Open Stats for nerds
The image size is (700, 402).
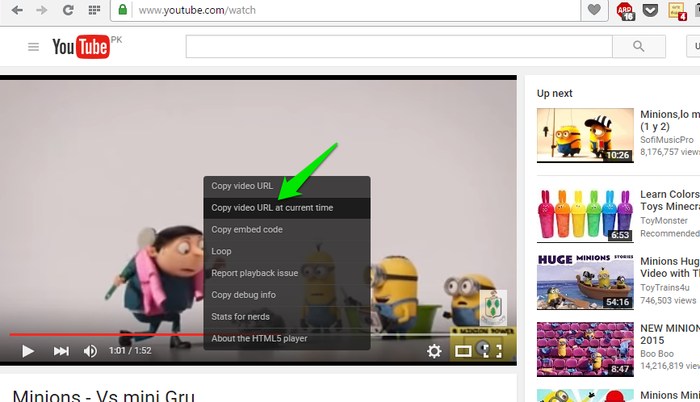287,317
